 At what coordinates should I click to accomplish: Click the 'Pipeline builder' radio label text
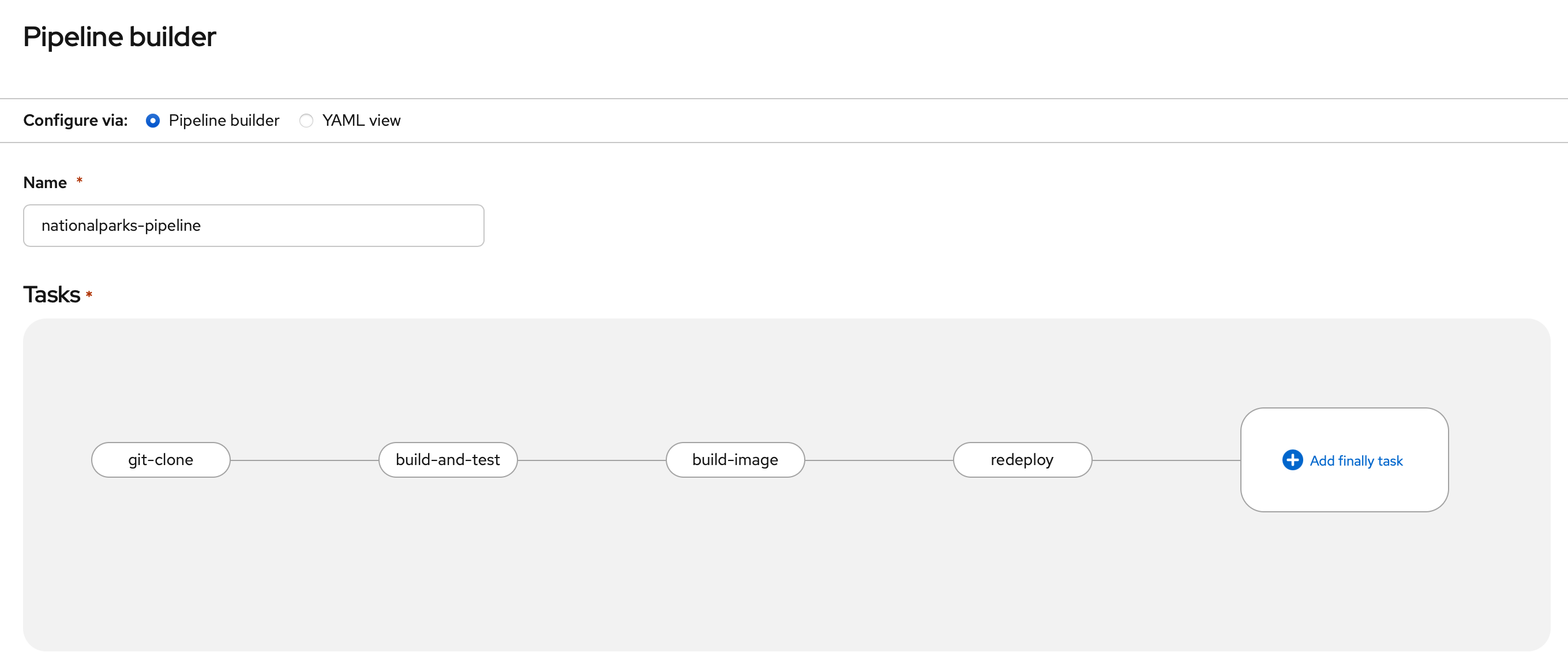pos(223,121)
